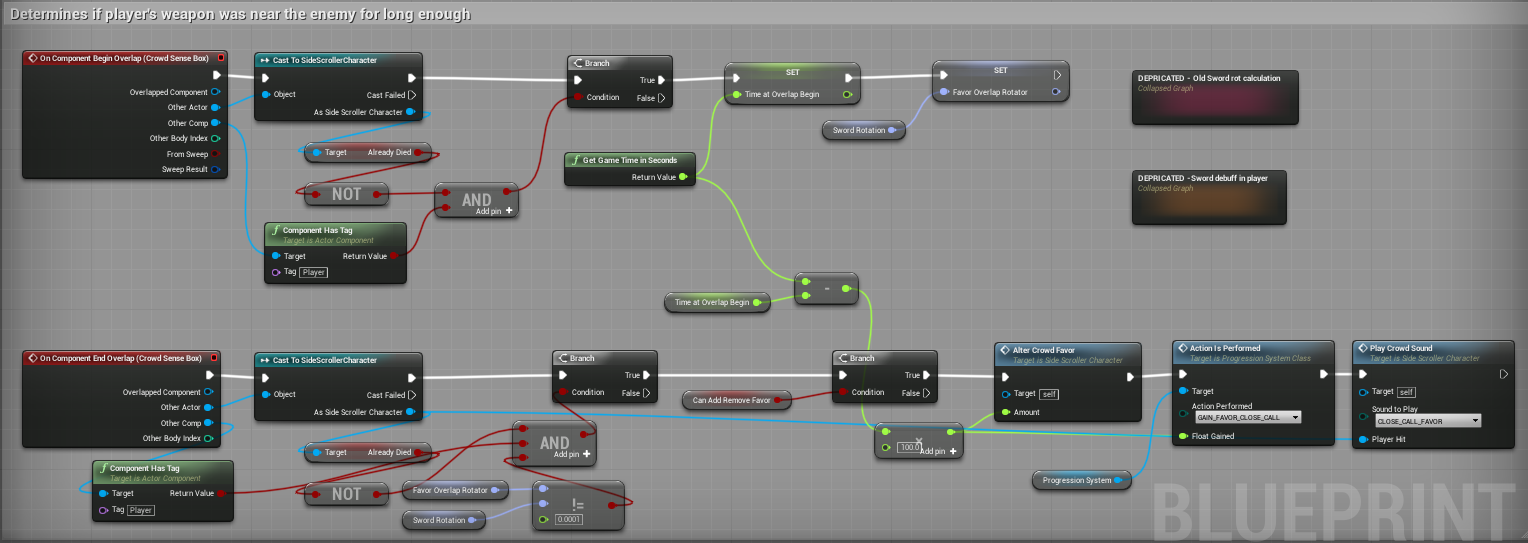Click Amount input pin on Alter Crowd Favor

(1005, 412)
